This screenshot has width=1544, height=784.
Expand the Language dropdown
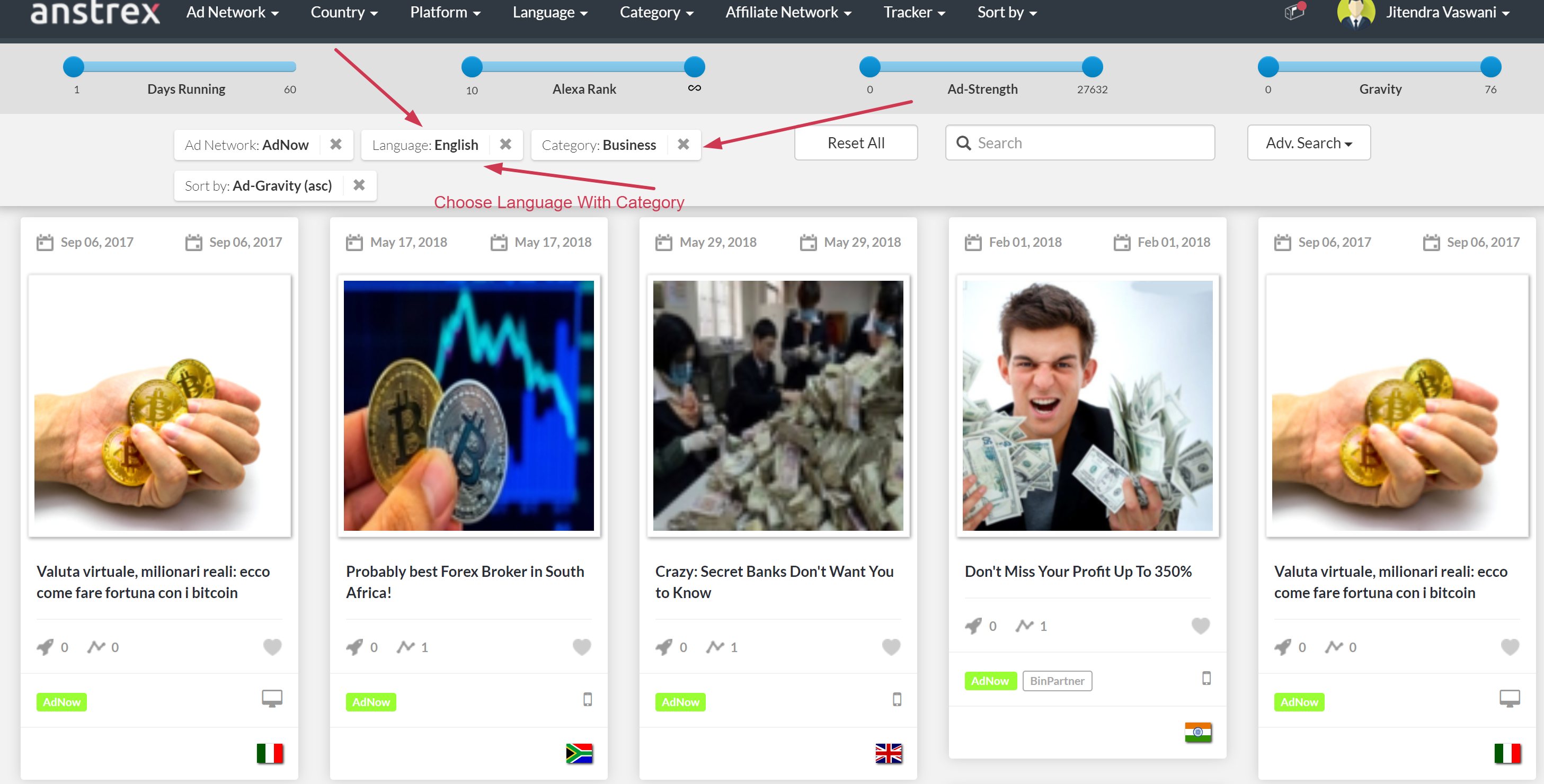550,12
